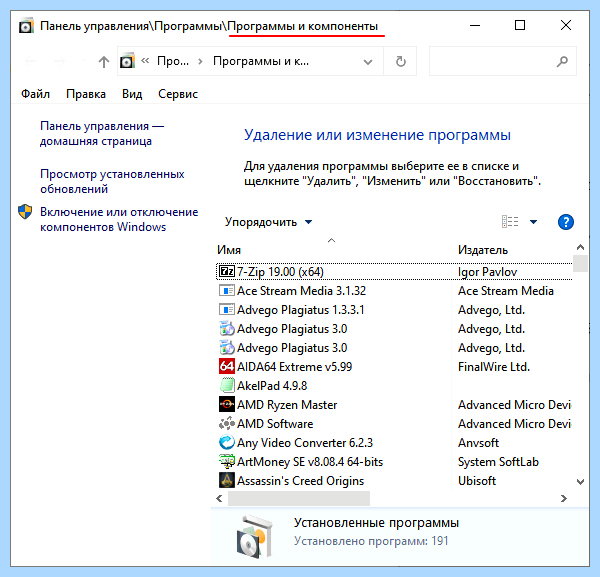
Task: Select Advego Plagiatus 1.3.3.1 entry
Action: point(300,310)
